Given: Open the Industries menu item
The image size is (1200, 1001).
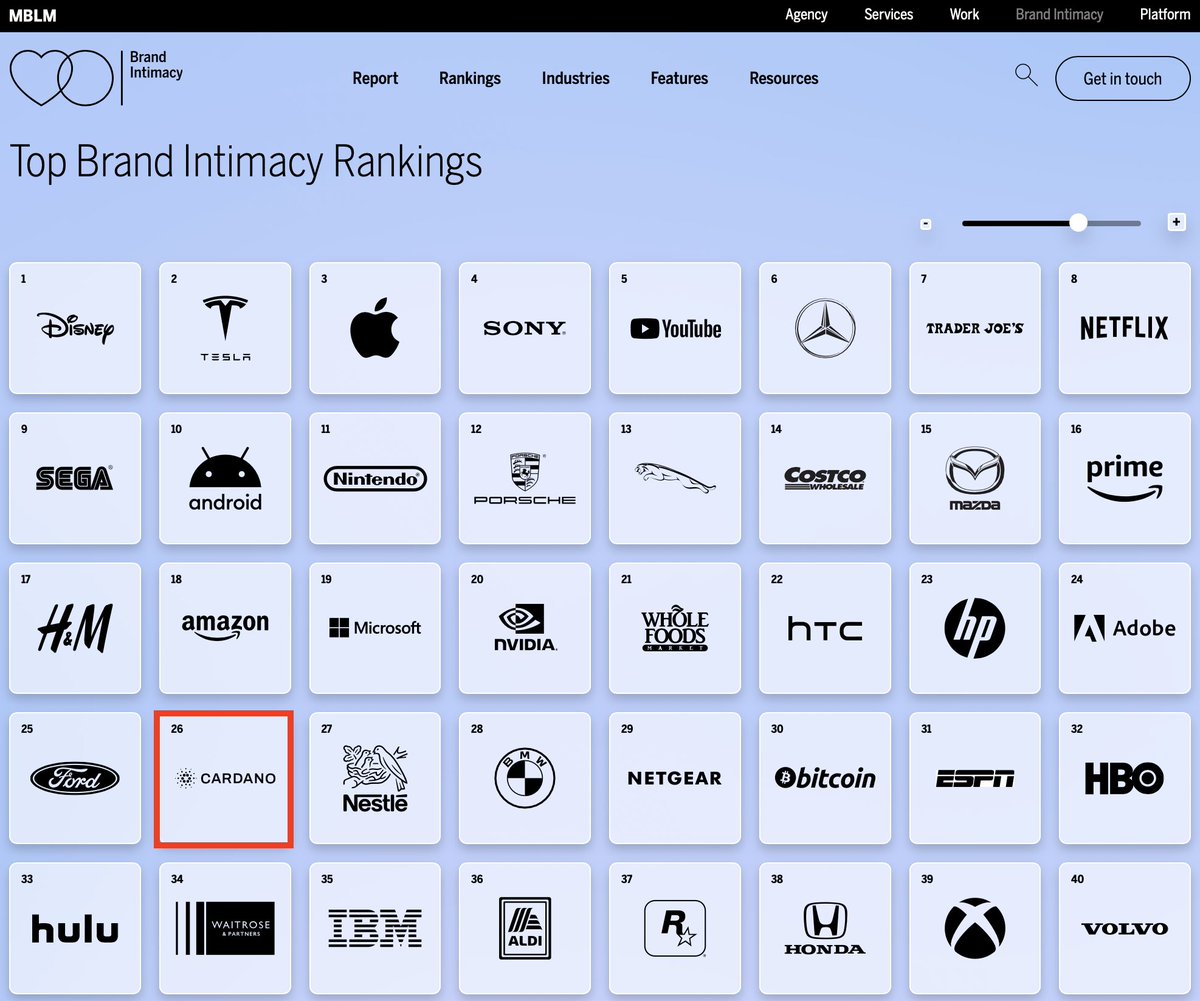Looking at the screenshot, I should coord(575,78).
